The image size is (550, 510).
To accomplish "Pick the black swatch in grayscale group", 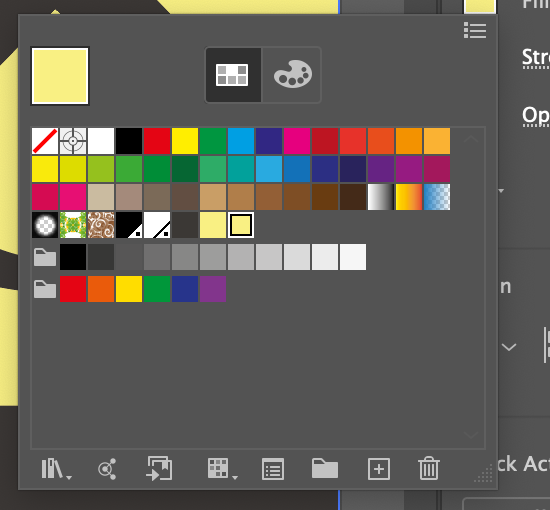I will click(73, 257).
